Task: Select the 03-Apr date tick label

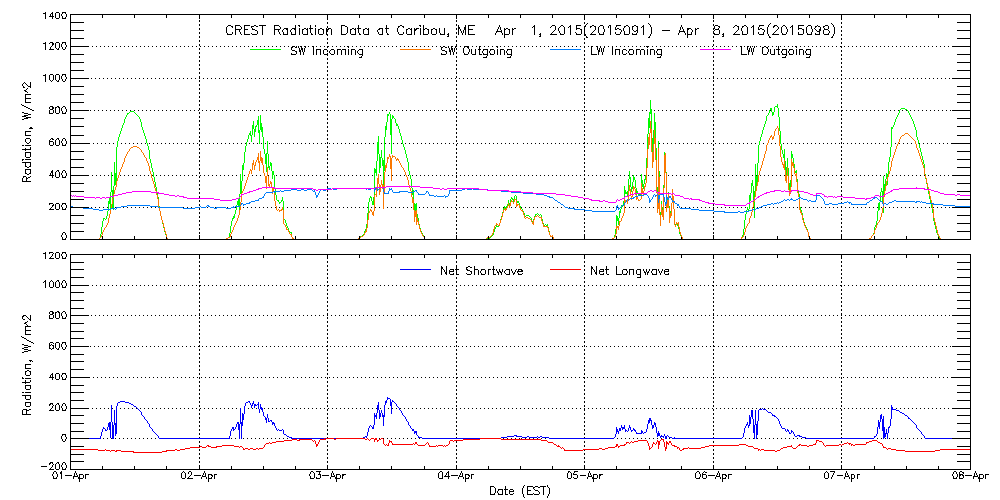Action: [328, 477]
